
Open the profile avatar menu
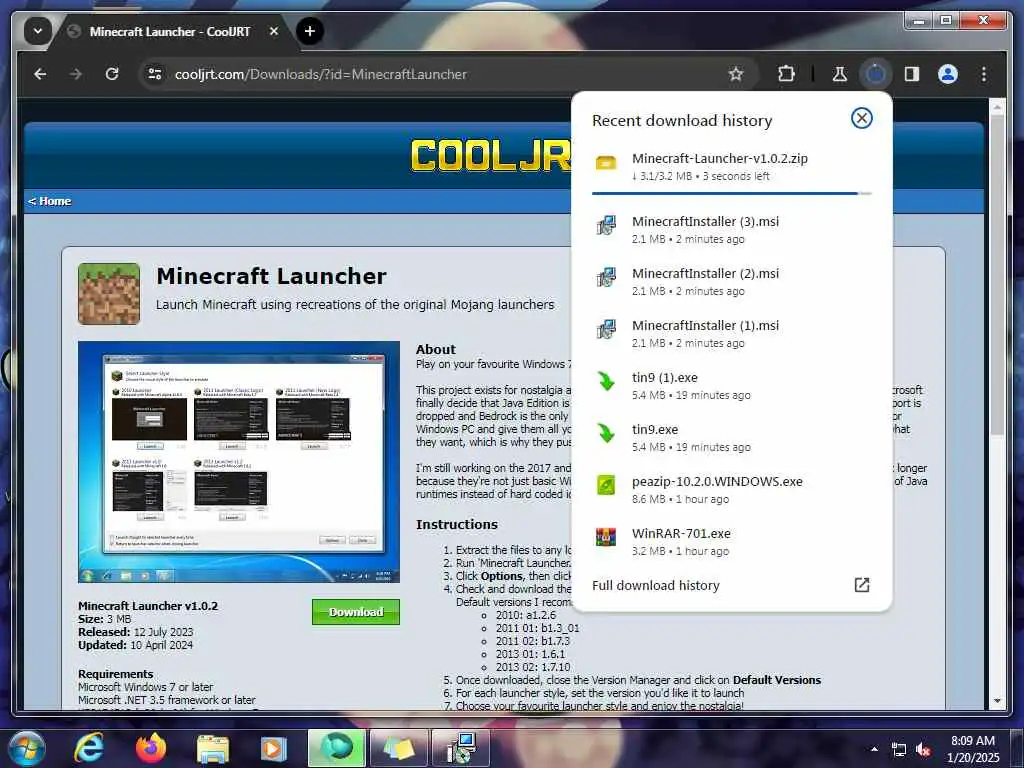tap(948, 74)
